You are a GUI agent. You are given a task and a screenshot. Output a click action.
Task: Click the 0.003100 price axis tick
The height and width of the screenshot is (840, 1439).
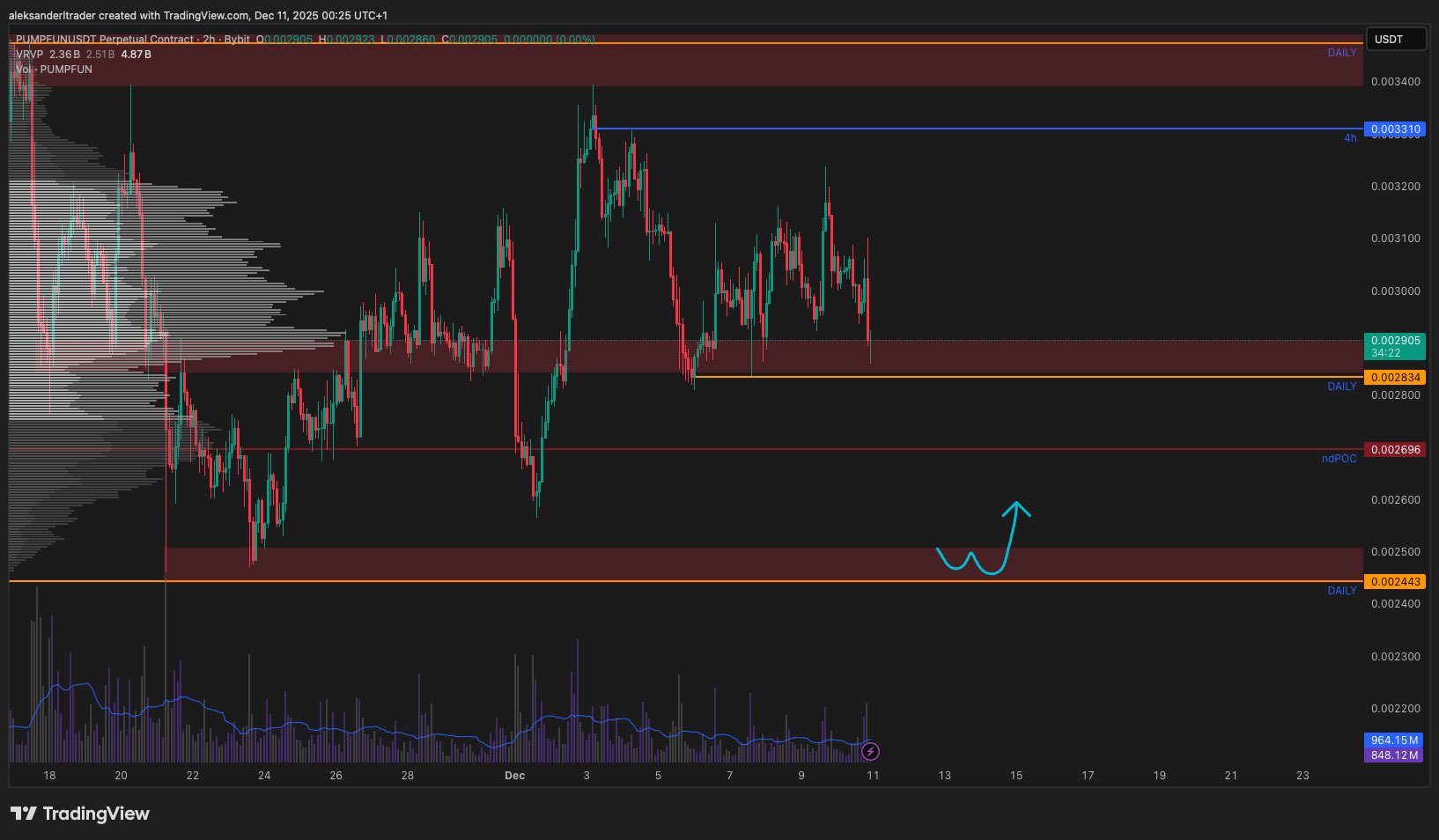(1395, 239)
